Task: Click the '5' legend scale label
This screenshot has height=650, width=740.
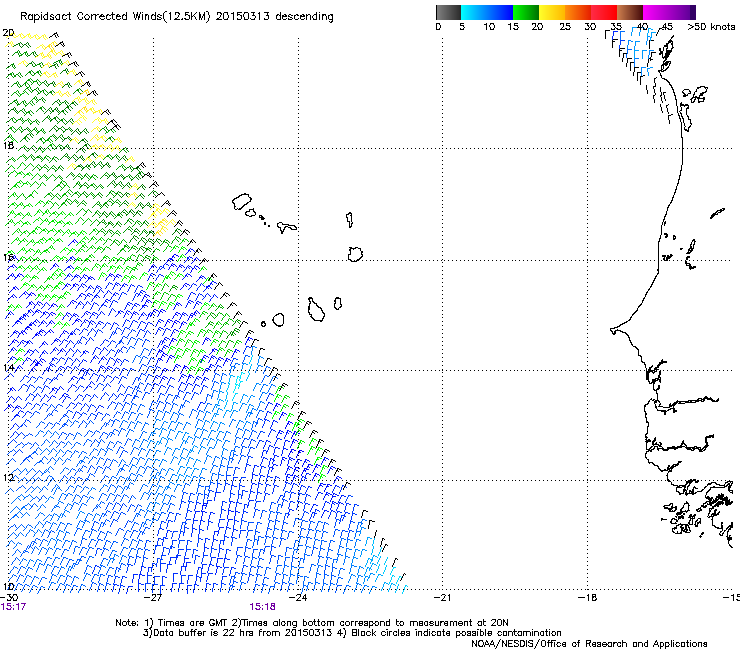Action: tap(462, 27)
